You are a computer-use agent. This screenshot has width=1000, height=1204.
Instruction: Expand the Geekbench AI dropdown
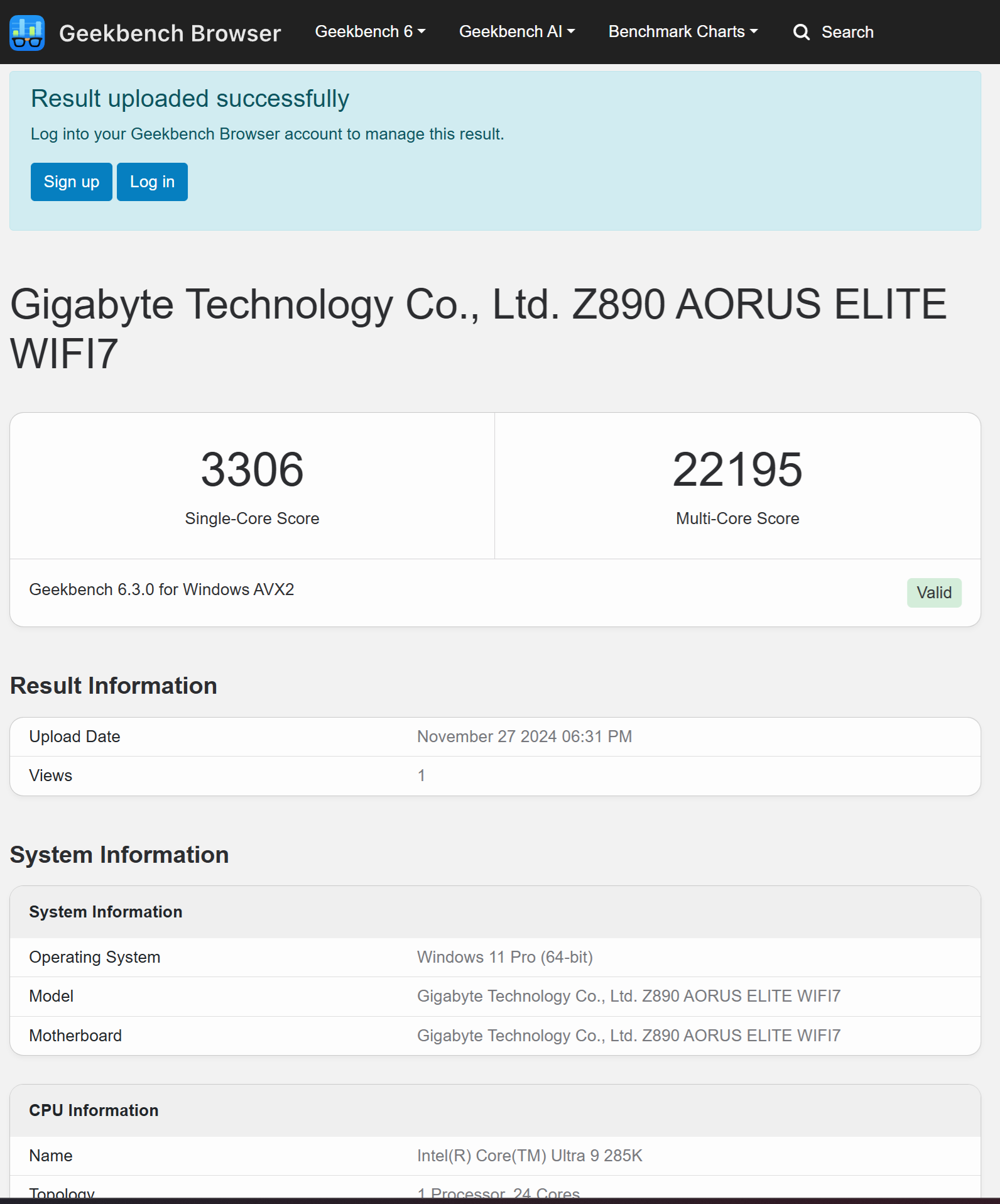516,31
